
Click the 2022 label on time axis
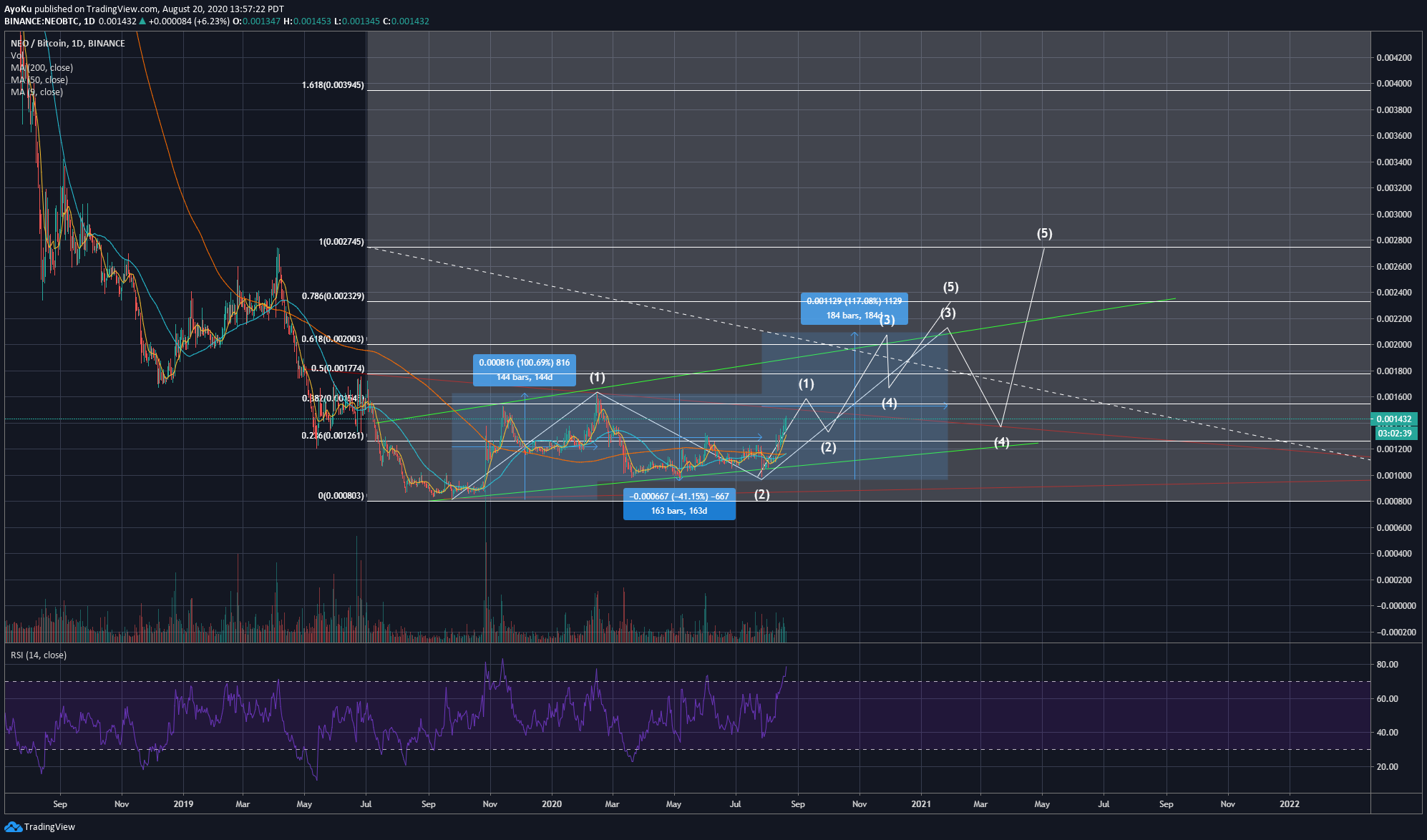1290,804
